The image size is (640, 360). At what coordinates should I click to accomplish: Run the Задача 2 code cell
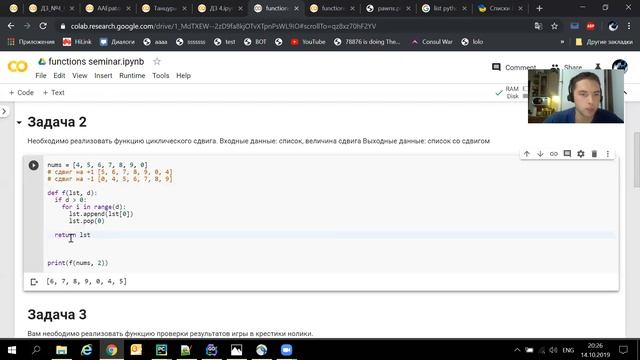tap(33, 165)
